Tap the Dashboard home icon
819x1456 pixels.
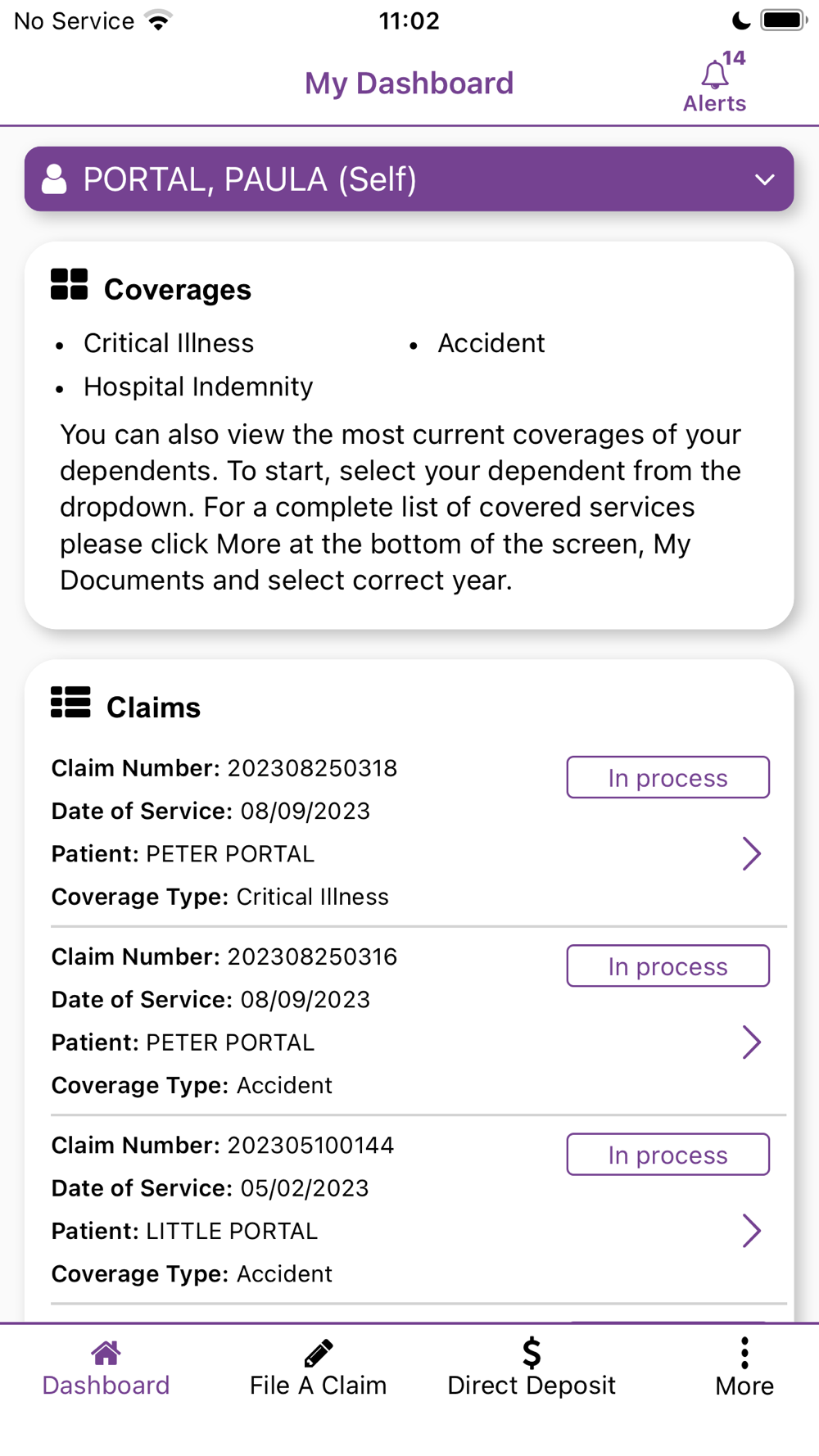click(106, 1353)
